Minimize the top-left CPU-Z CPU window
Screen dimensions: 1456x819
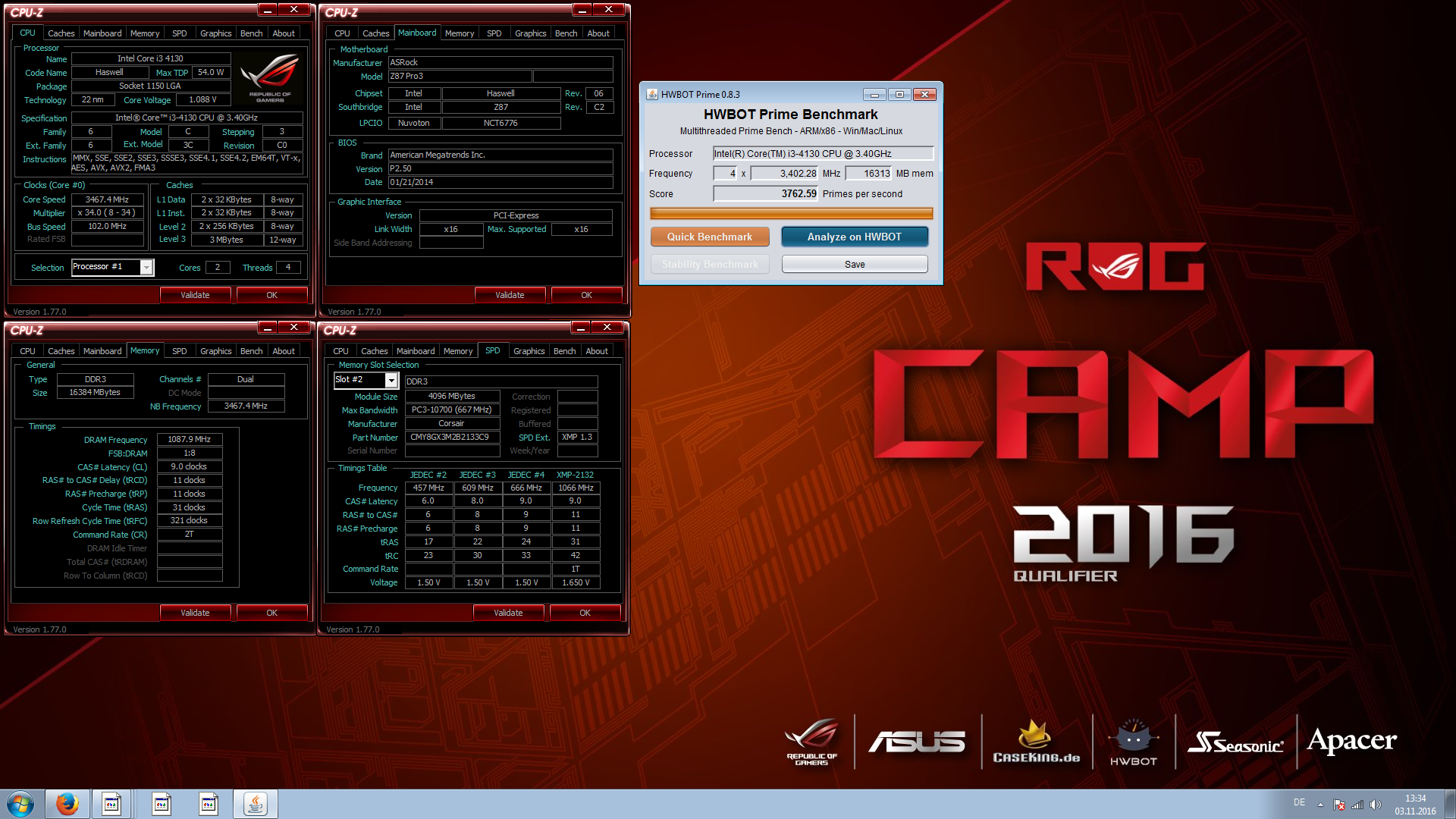click(268, 9)
